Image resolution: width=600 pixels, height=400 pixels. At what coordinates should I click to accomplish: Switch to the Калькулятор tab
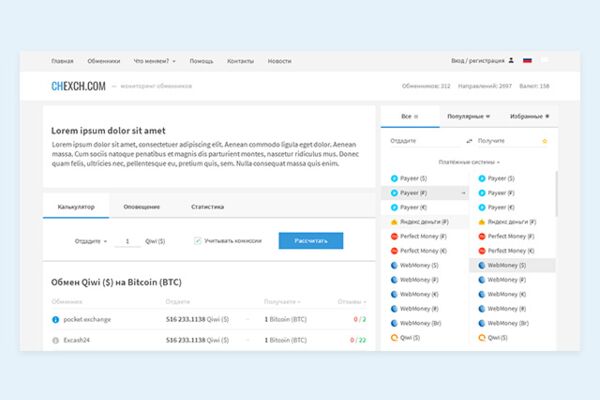click(x=76, y=207)
